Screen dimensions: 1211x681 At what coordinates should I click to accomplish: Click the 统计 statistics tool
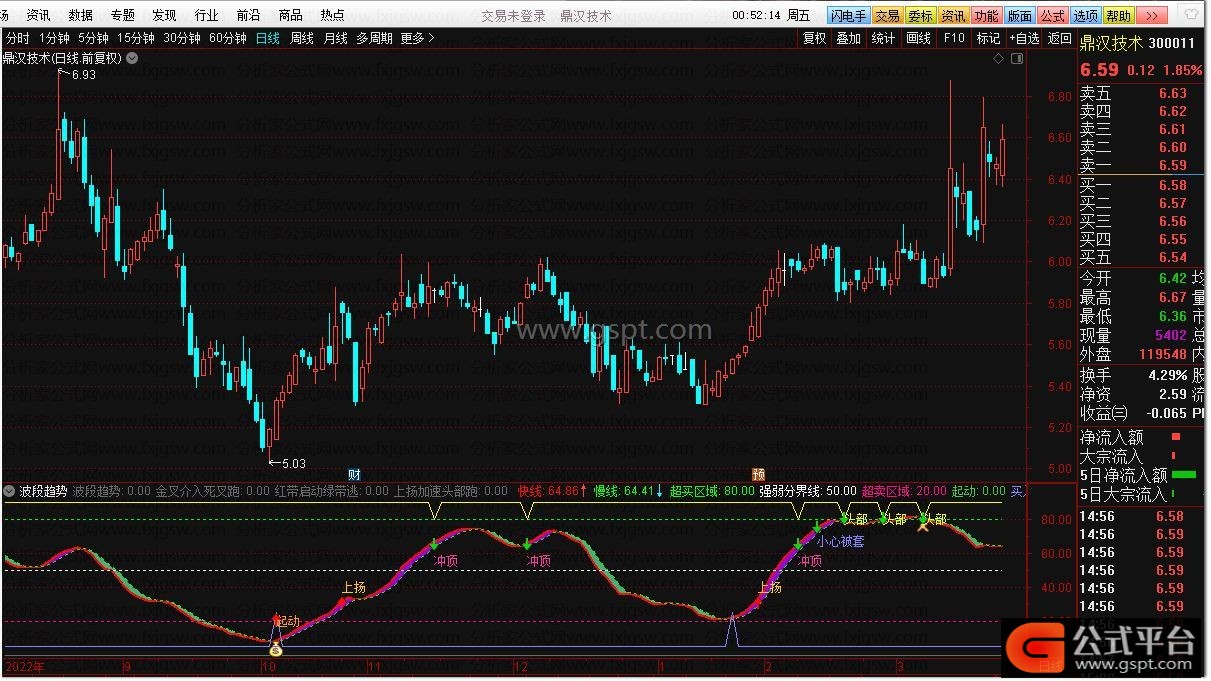point(883,38)
